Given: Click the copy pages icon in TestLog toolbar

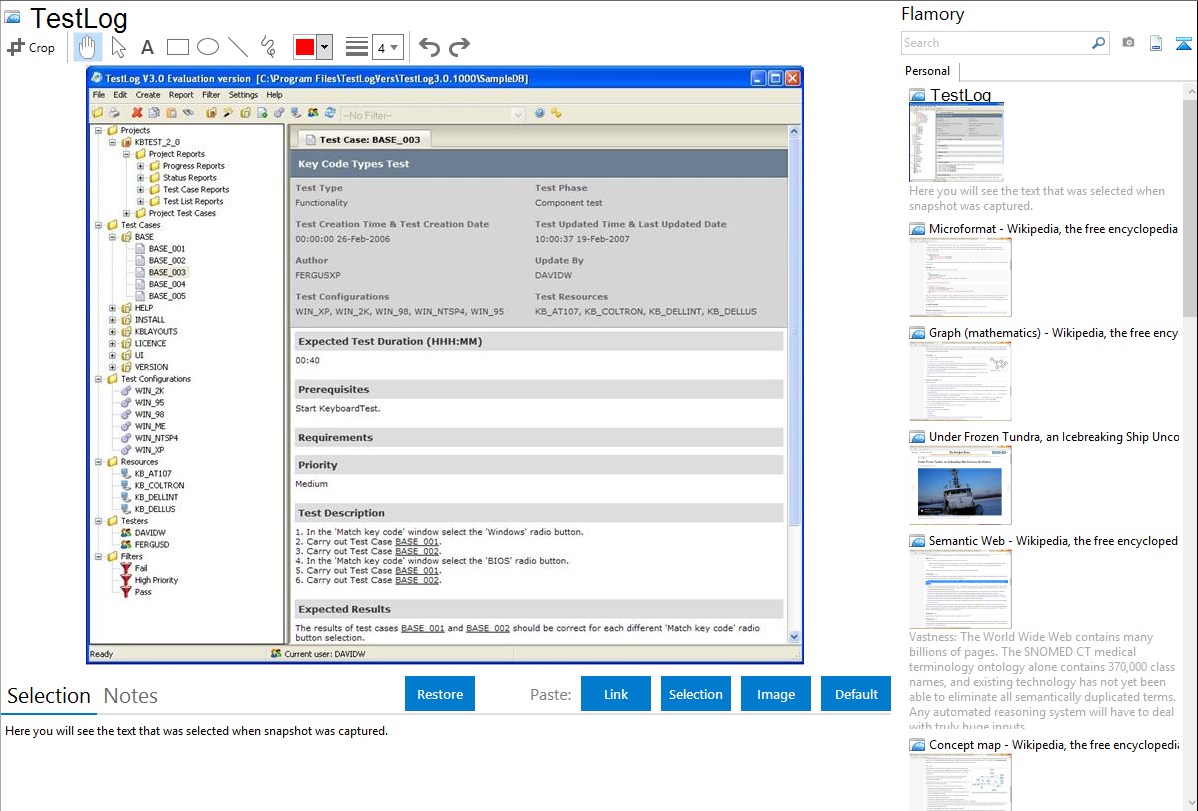Looking at the screenshot, I should click(x=154, y=113).
